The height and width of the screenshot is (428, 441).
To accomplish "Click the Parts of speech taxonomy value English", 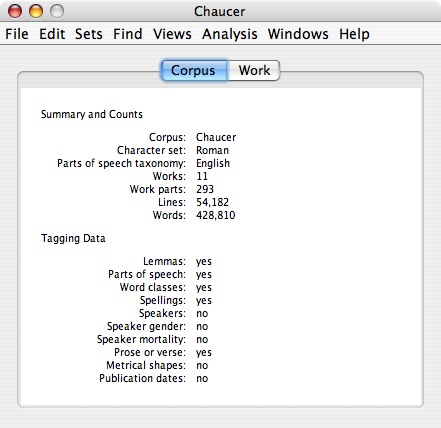I will (213, 163).
